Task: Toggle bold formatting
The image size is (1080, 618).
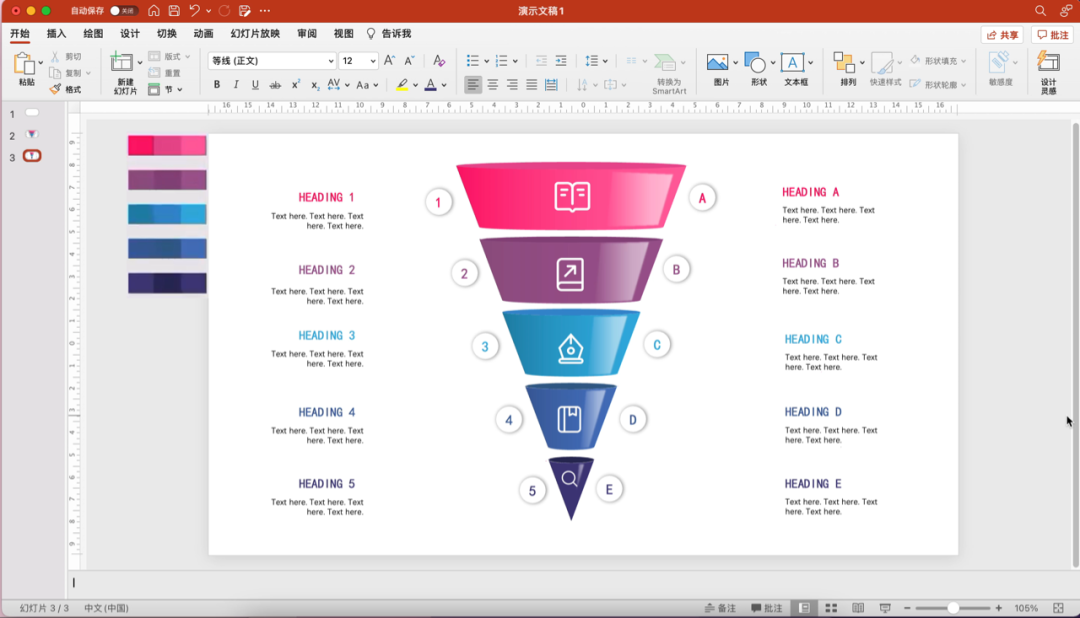Action: (217, 85)
